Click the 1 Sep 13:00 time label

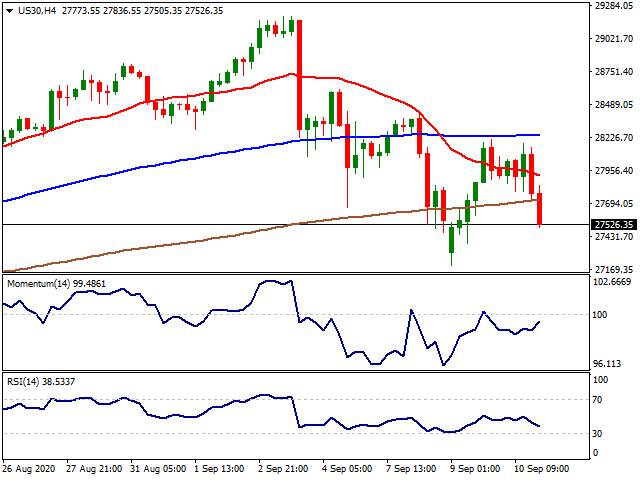220,468
